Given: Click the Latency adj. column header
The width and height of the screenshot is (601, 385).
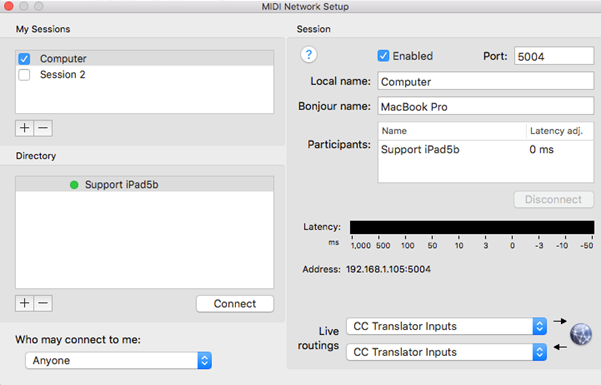Looking at the screenshot, I should tap(560, 131).
